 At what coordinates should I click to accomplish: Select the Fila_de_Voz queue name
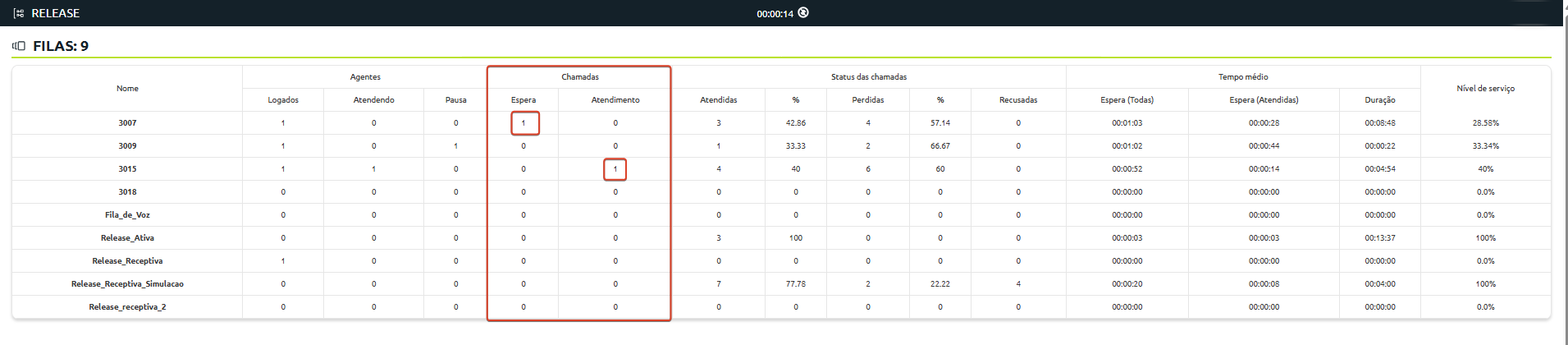click(127, 215)
